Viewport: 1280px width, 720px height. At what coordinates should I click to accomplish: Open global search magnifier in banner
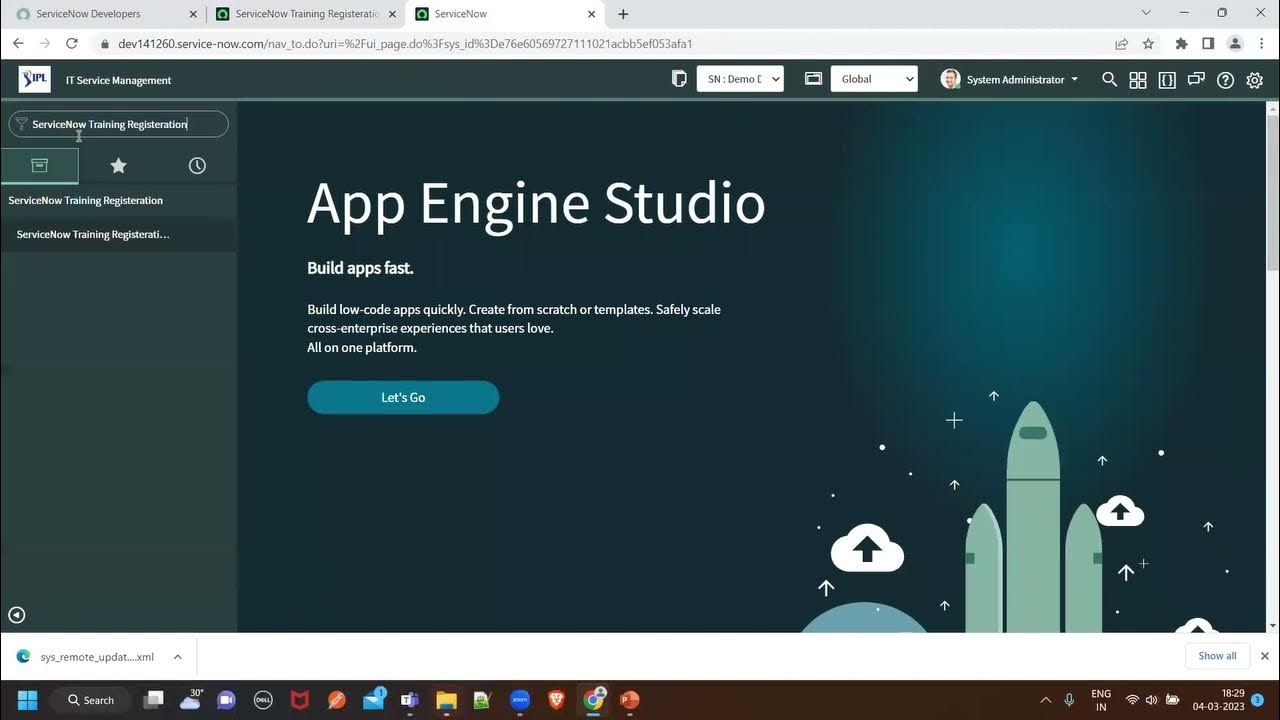pos(1109,79)
